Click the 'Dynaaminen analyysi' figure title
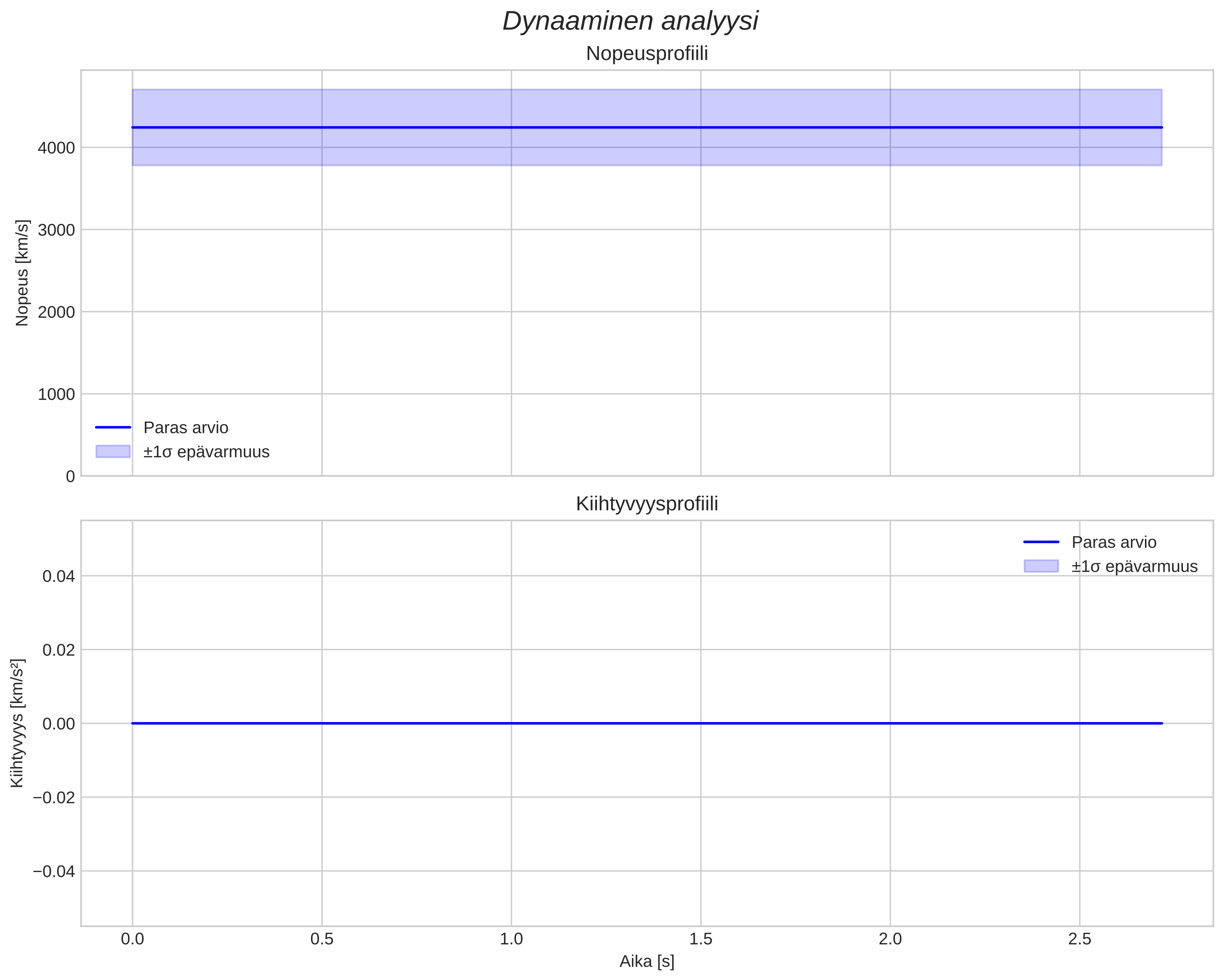 630,21
